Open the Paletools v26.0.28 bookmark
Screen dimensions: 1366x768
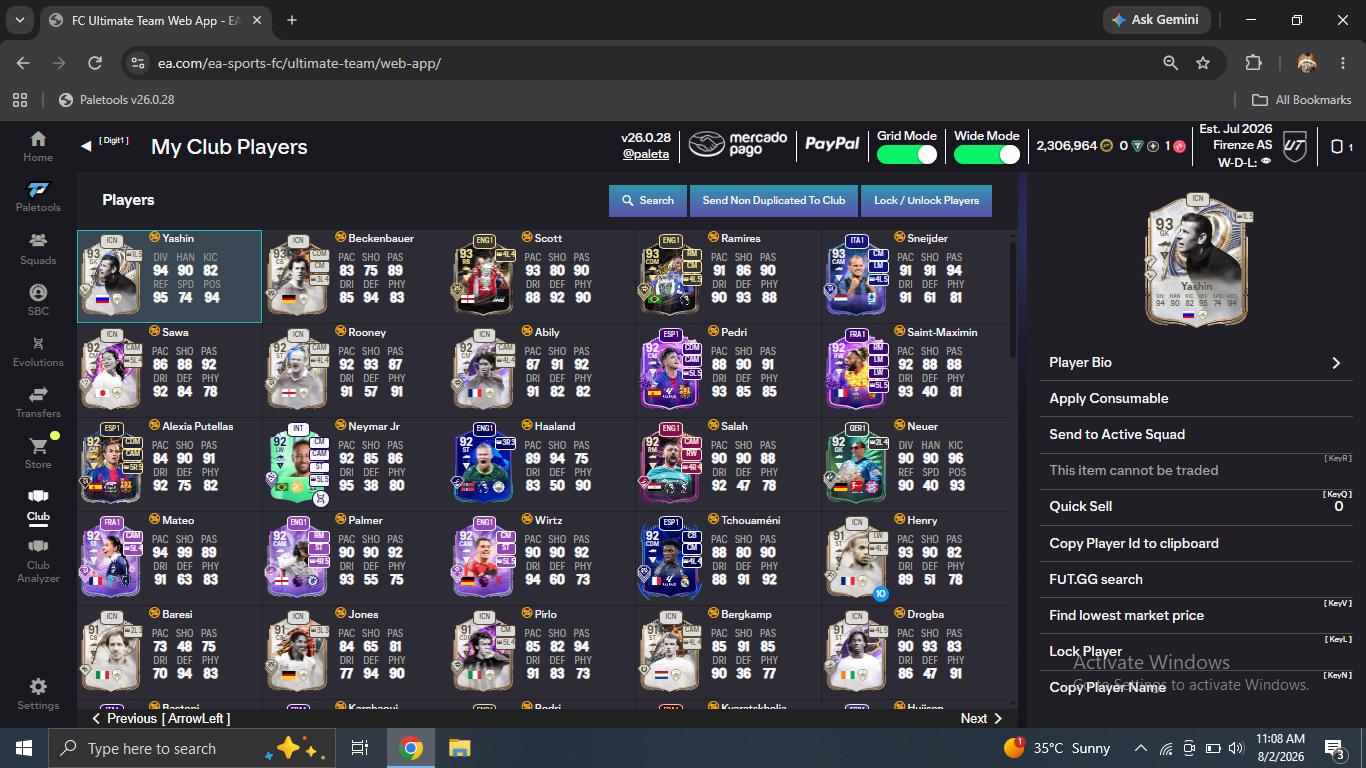(117, 100)
